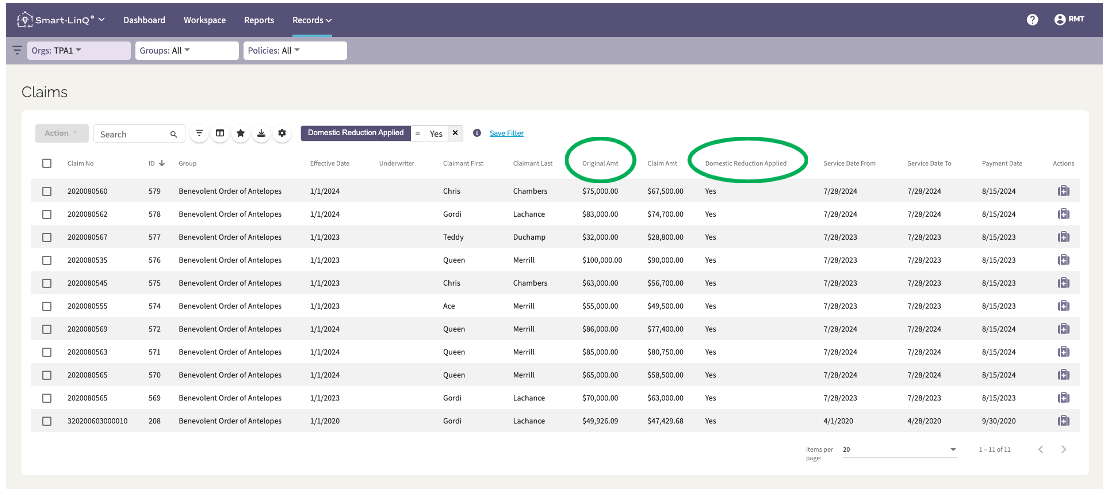Open the RMT user account icon

pos(1059,20)
